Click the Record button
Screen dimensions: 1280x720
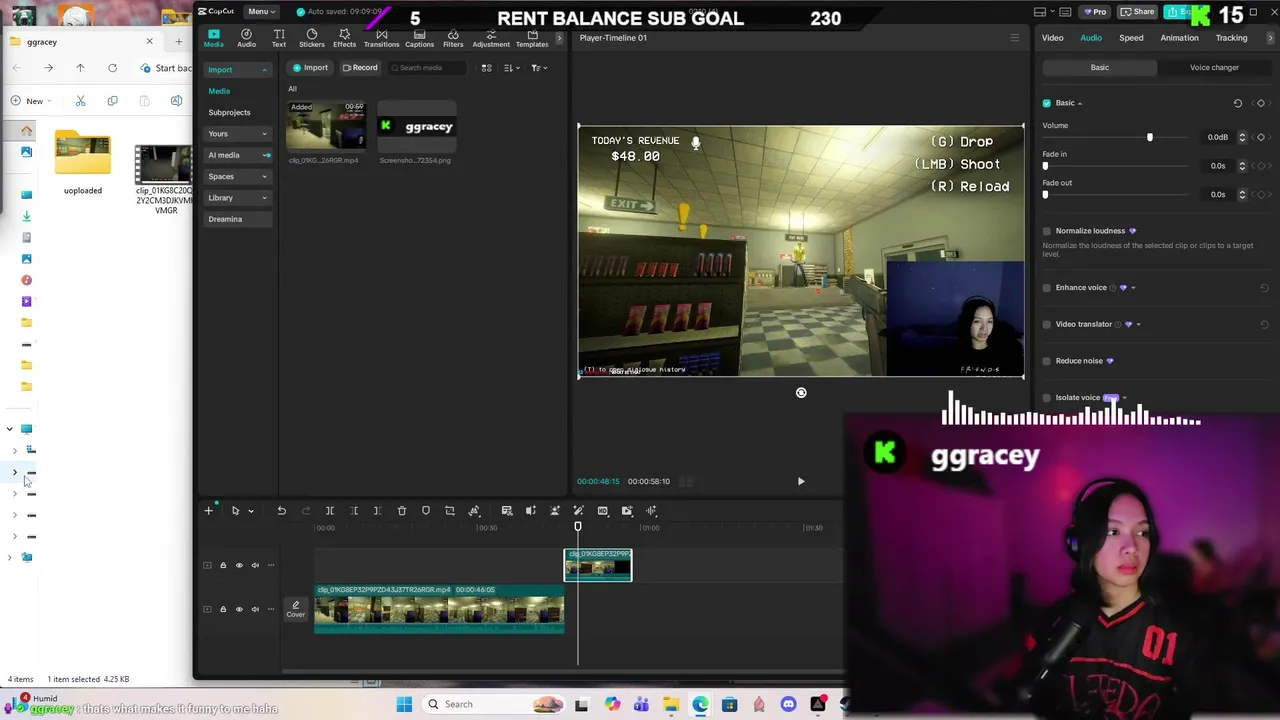[x=360, y=68]
